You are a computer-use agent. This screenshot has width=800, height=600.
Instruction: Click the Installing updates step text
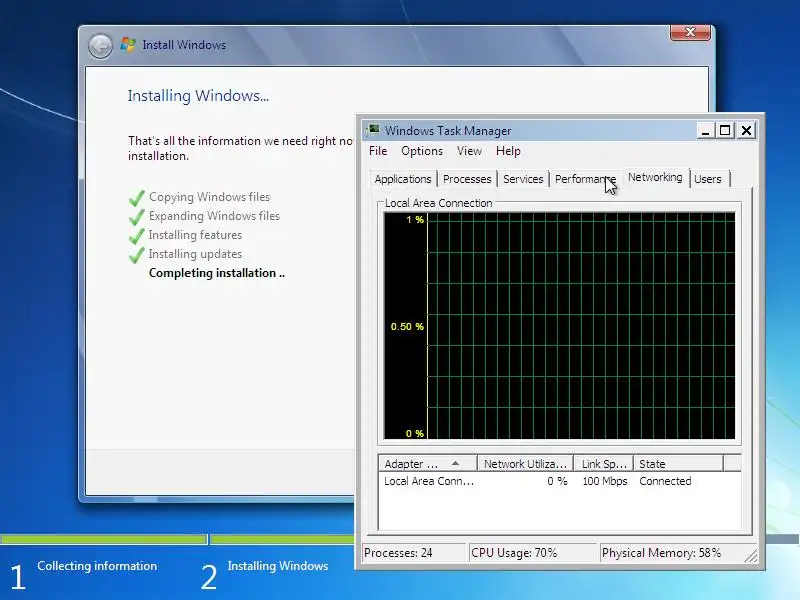(195, 254)
